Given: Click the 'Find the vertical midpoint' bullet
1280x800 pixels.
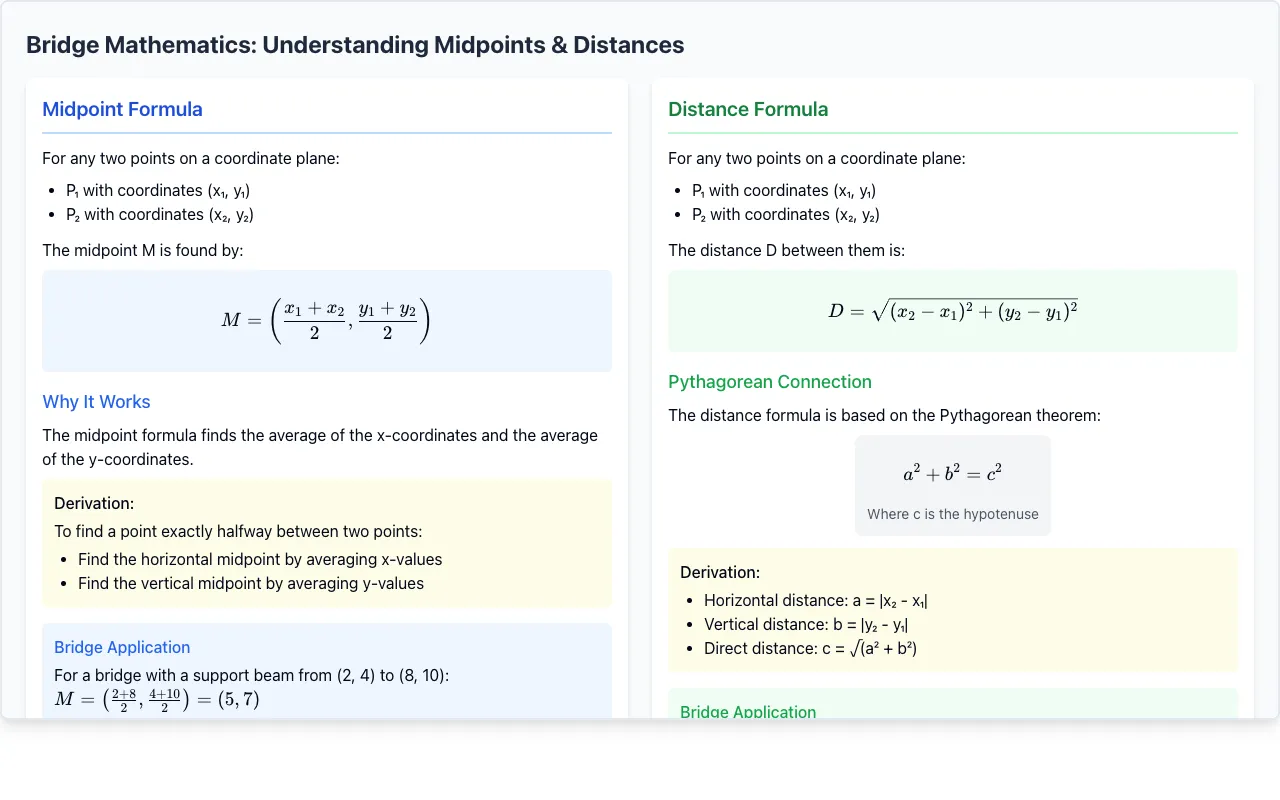Looking at the screenshot, I should [251, 583].
